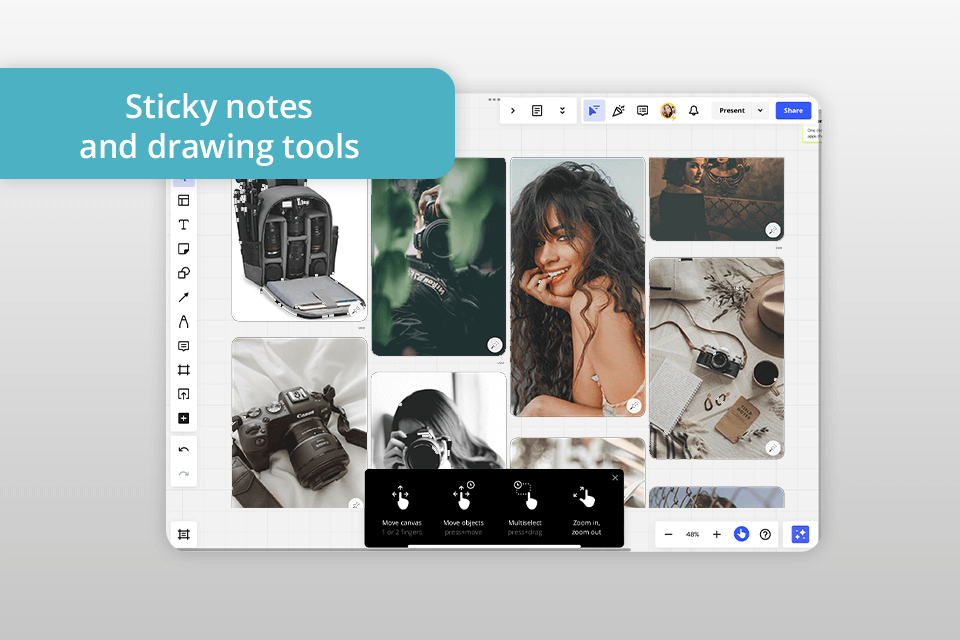
Task: Open frames panel at bottom left
Action: coord(183,534)
